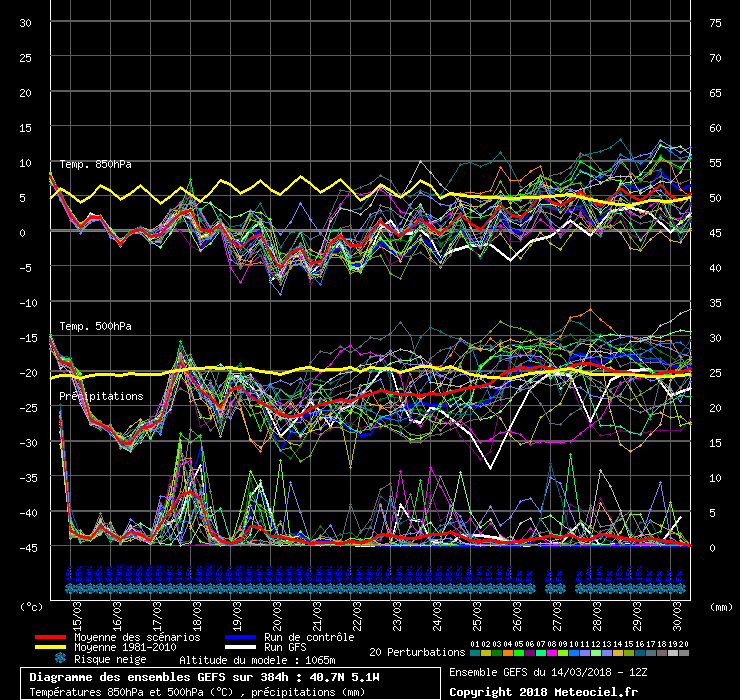Click the white Run GFS legend line
Image resolution: width=740 pixels, height=700 pixels.
pos(241,647)
